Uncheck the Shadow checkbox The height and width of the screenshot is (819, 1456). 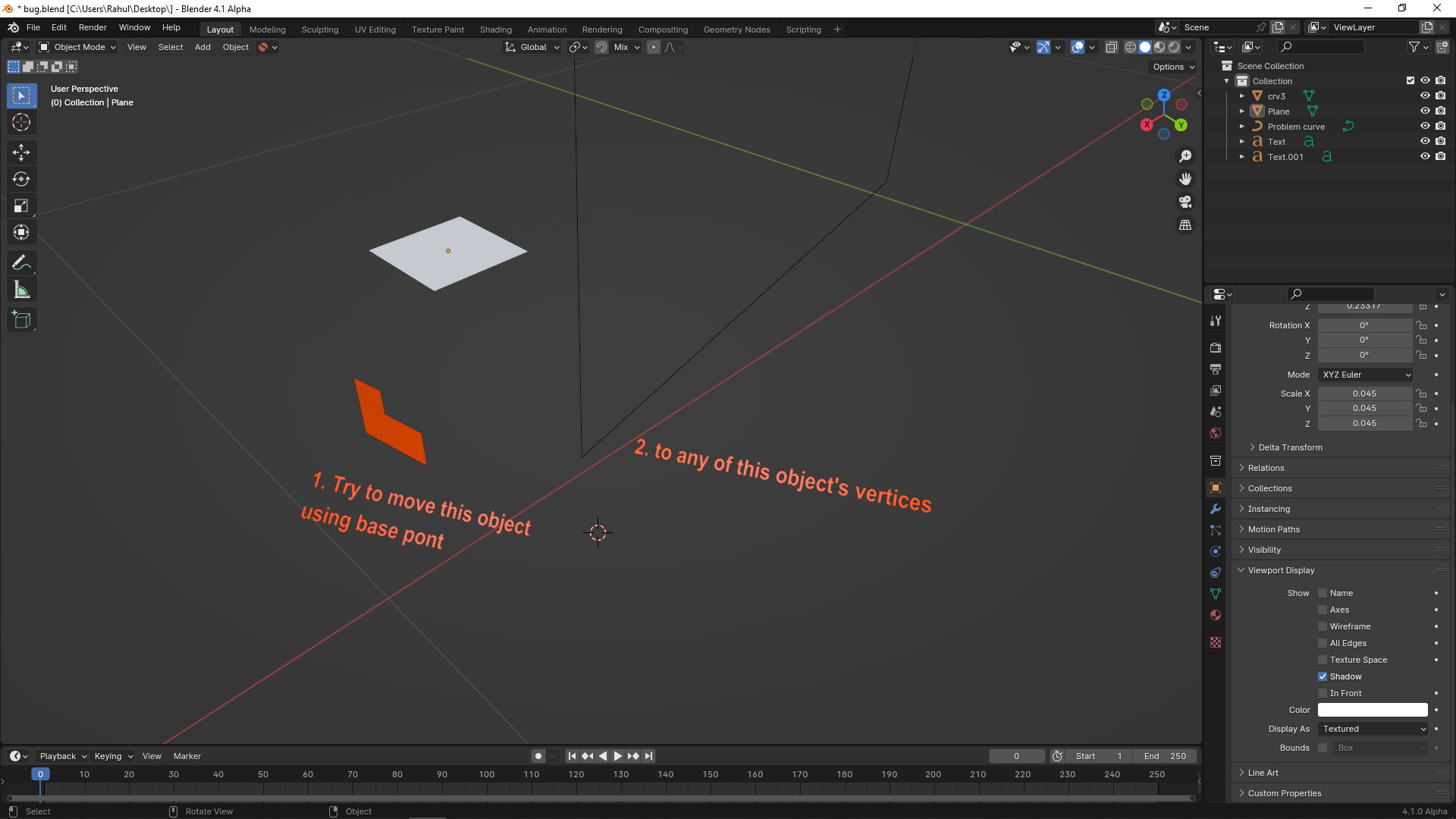pyautogui.click(x=1323, y=676)
